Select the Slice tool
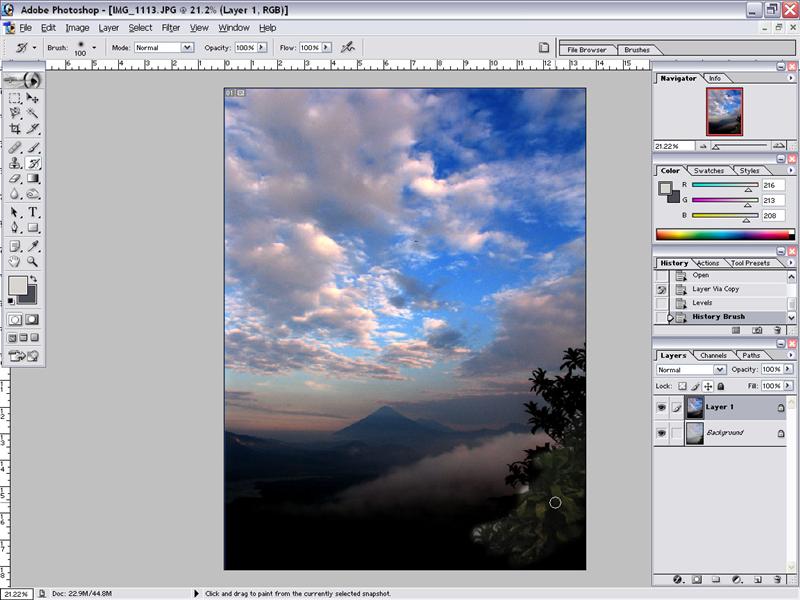Screen dimensions: 800x600 (33, 129)
